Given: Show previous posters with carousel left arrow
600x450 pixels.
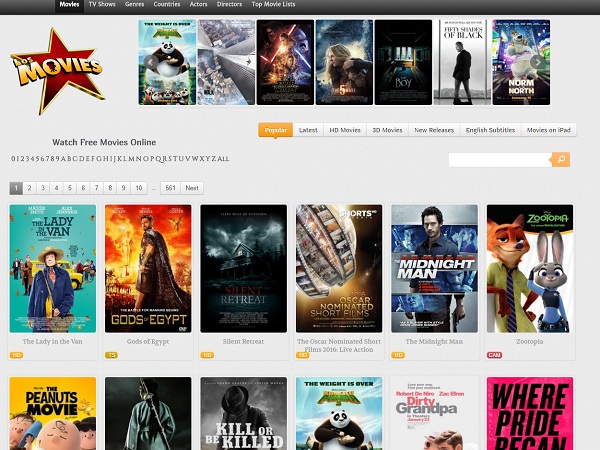Looking at the screenshot, I should pyautogui.click(x=151, y=62).
